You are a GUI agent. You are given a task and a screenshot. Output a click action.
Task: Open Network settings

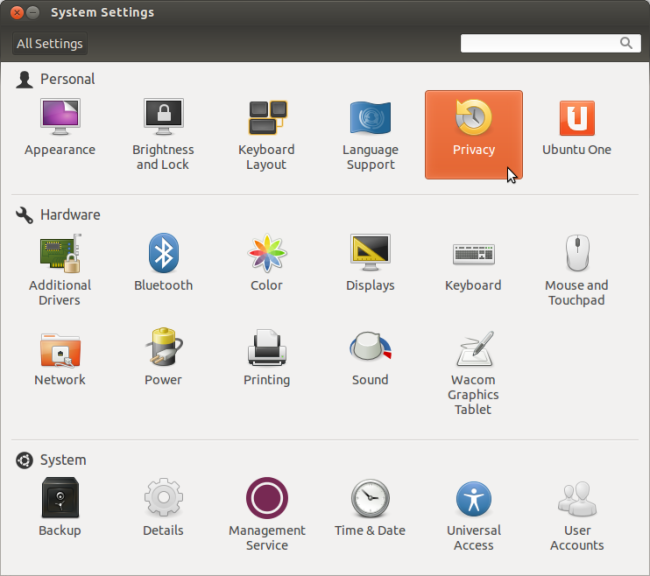click(x=60, y=359)
